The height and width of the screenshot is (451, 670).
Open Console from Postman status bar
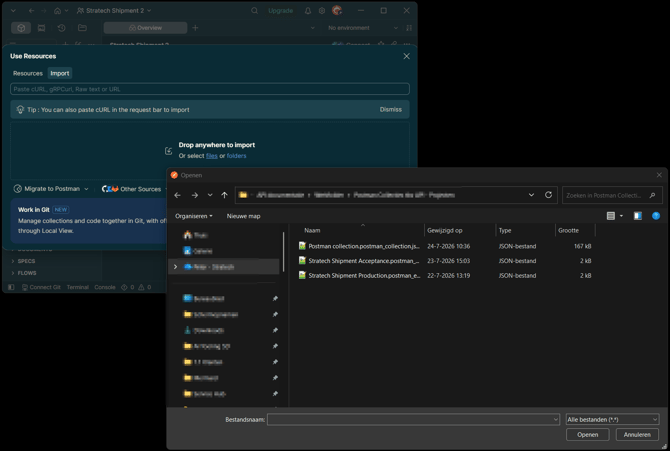(x=105, y=287)
